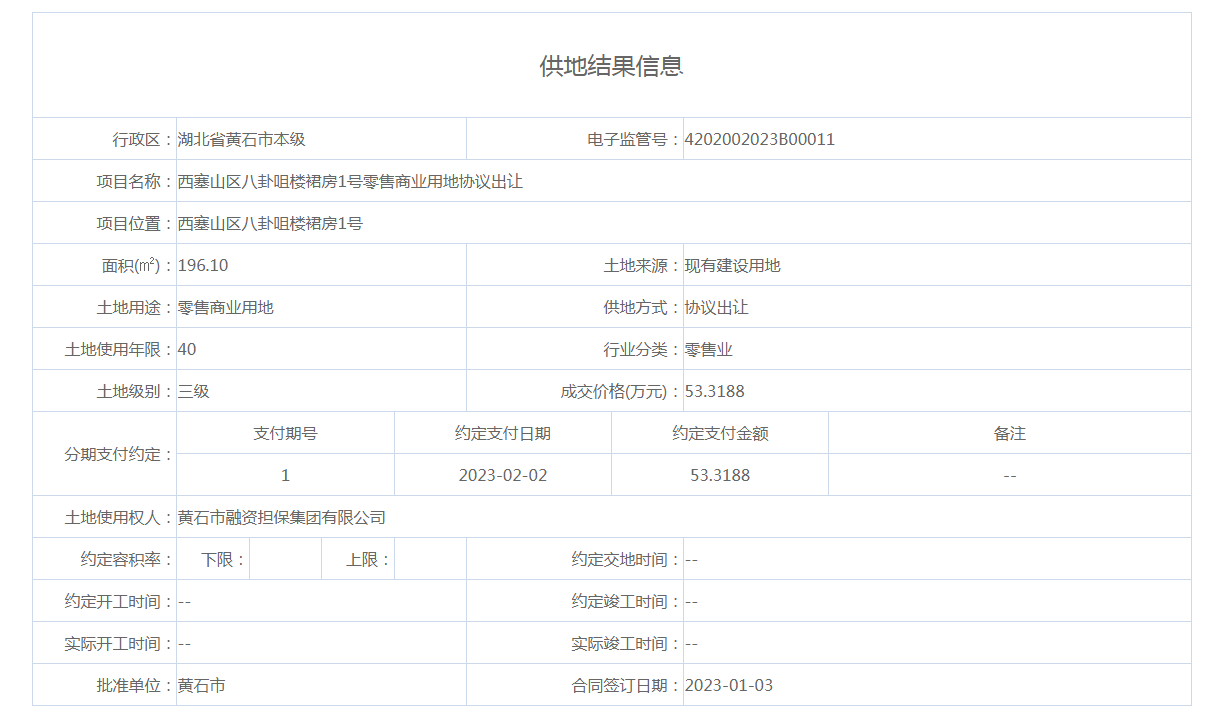
Task: Select the contract signing date 2023-01-03
Action: pyautogui.click(x=728, y=685)
